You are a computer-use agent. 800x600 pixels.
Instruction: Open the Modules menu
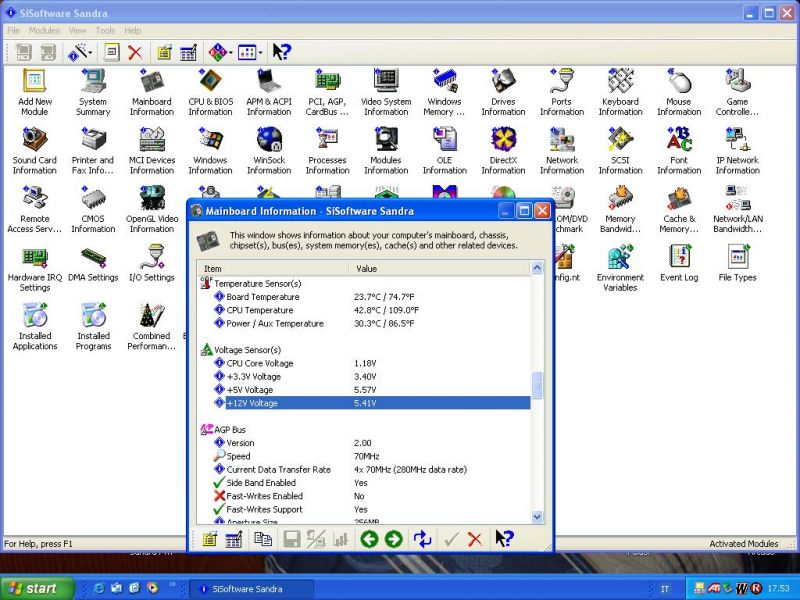44,31
